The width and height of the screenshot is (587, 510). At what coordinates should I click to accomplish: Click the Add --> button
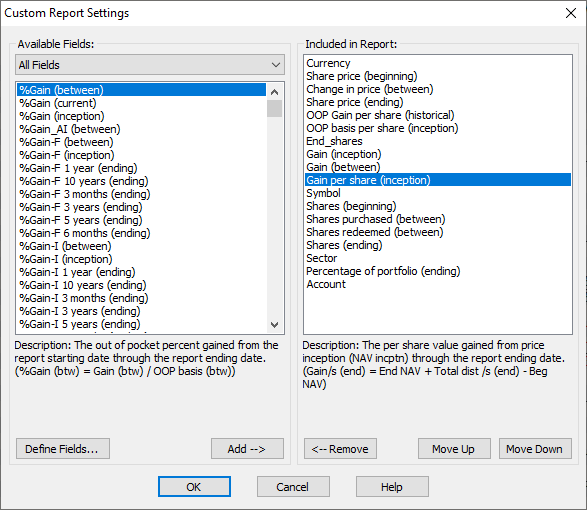247,449
